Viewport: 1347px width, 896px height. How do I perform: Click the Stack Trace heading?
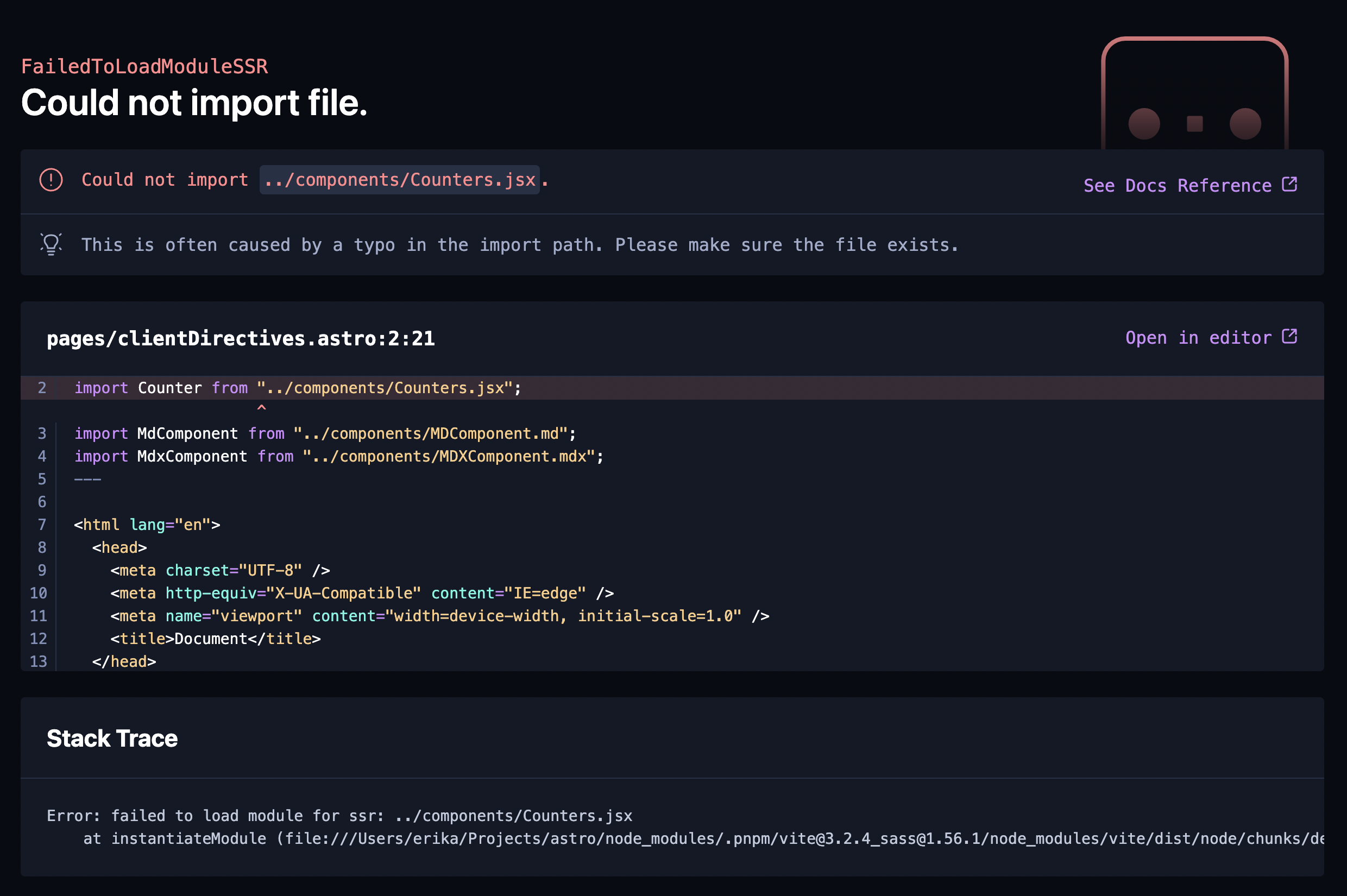(112, 739)
